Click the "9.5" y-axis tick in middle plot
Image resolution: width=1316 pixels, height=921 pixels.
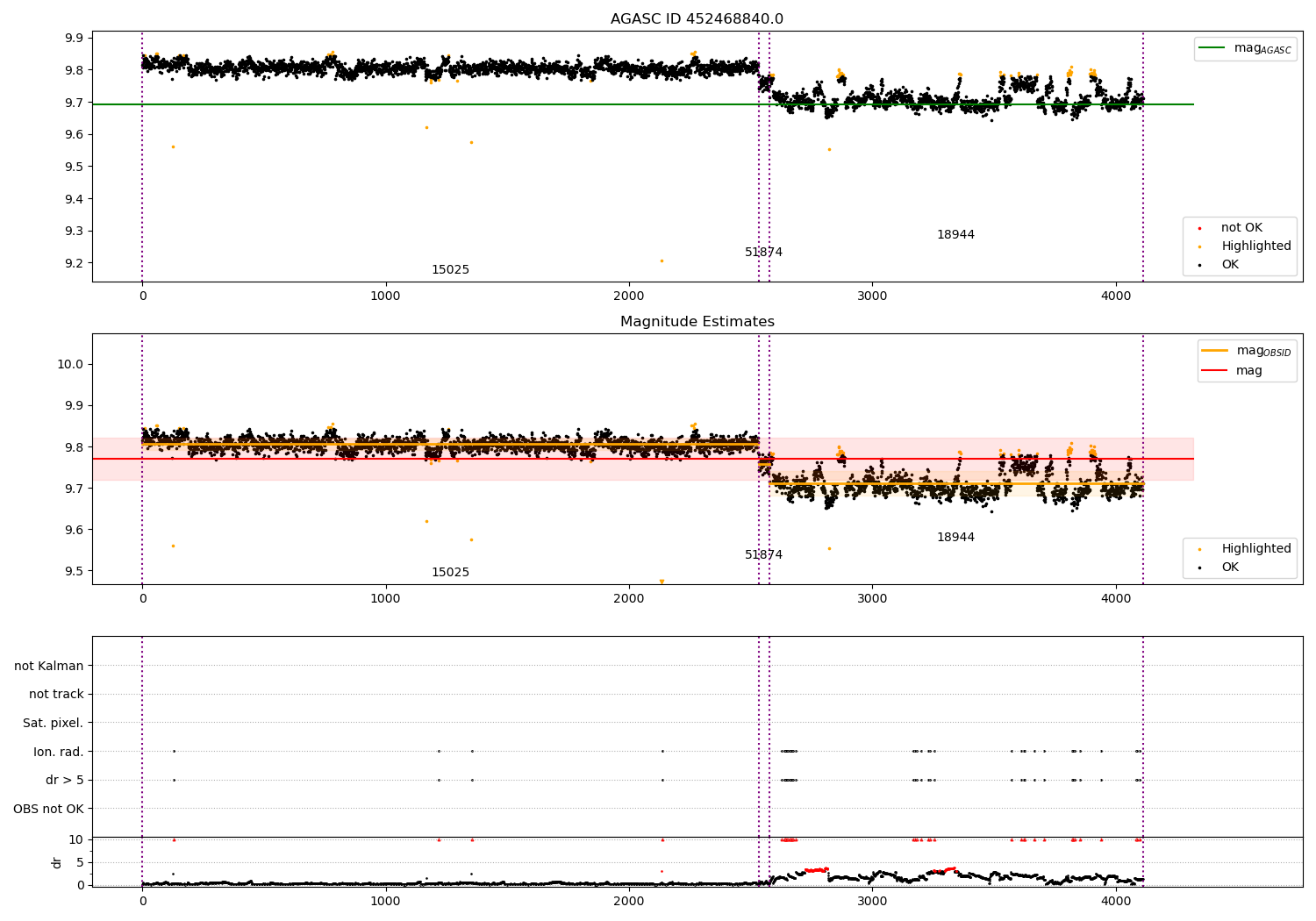click(x=75, y=571)
